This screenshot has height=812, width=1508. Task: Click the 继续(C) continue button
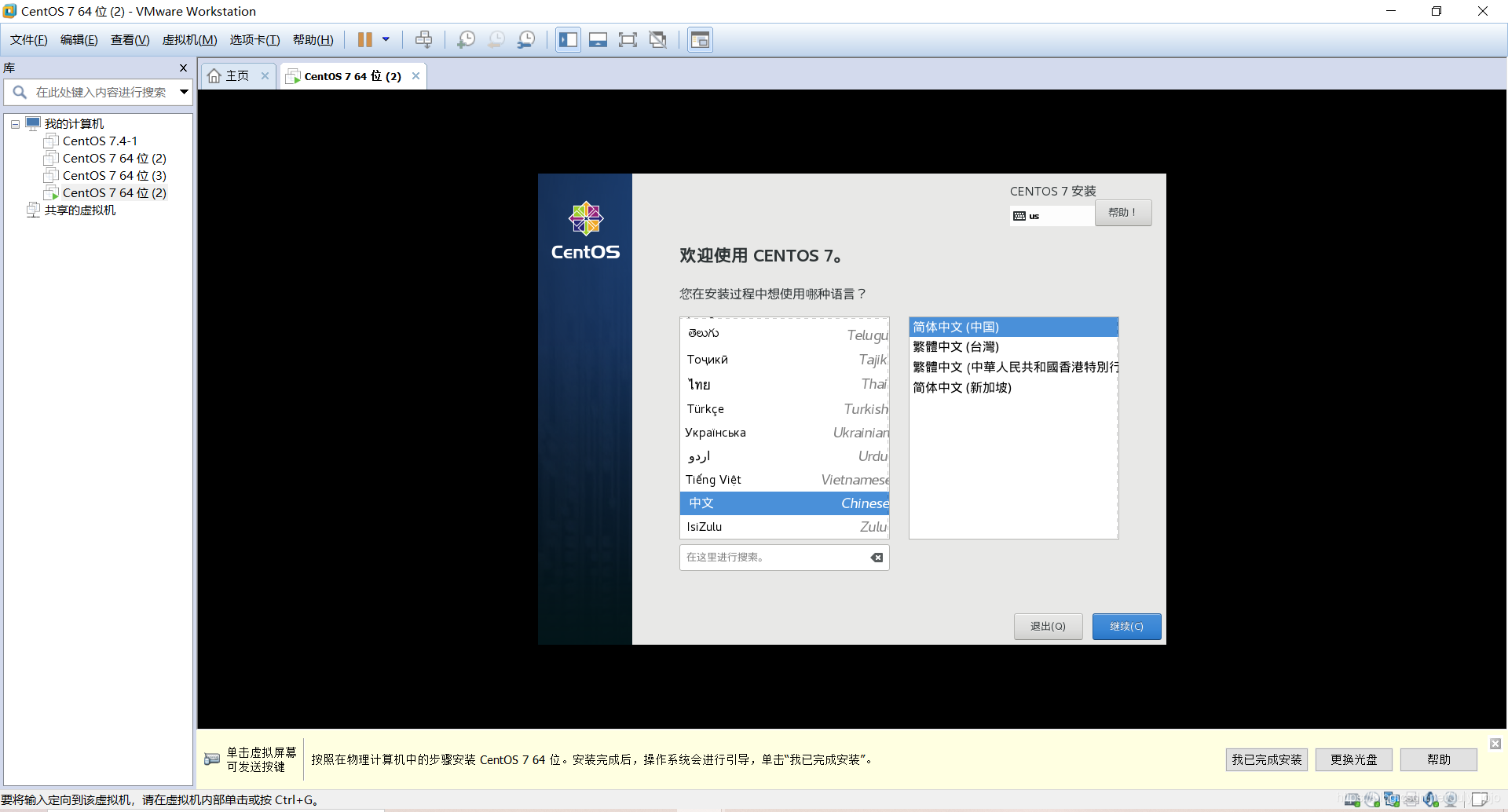tap(1126, 627)
